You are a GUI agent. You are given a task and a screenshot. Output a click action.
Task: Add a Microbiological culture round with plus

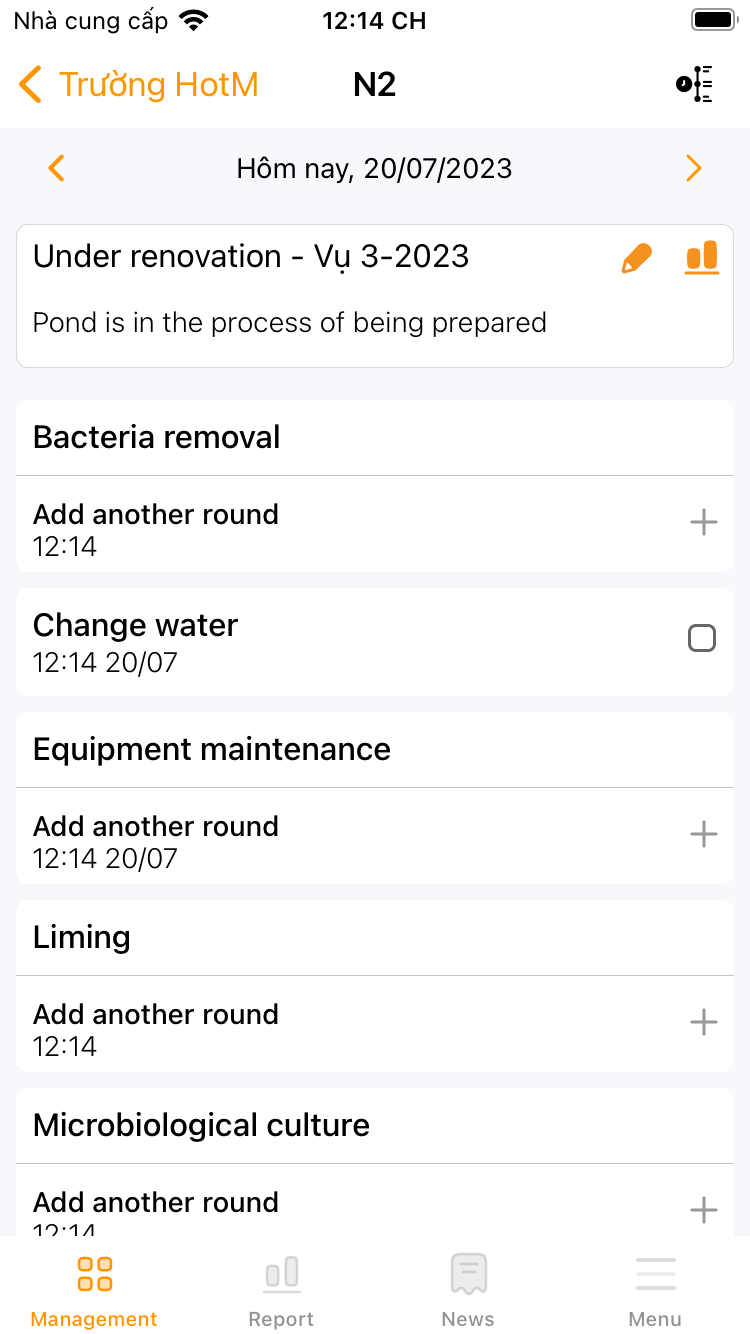click(704, 1210)
